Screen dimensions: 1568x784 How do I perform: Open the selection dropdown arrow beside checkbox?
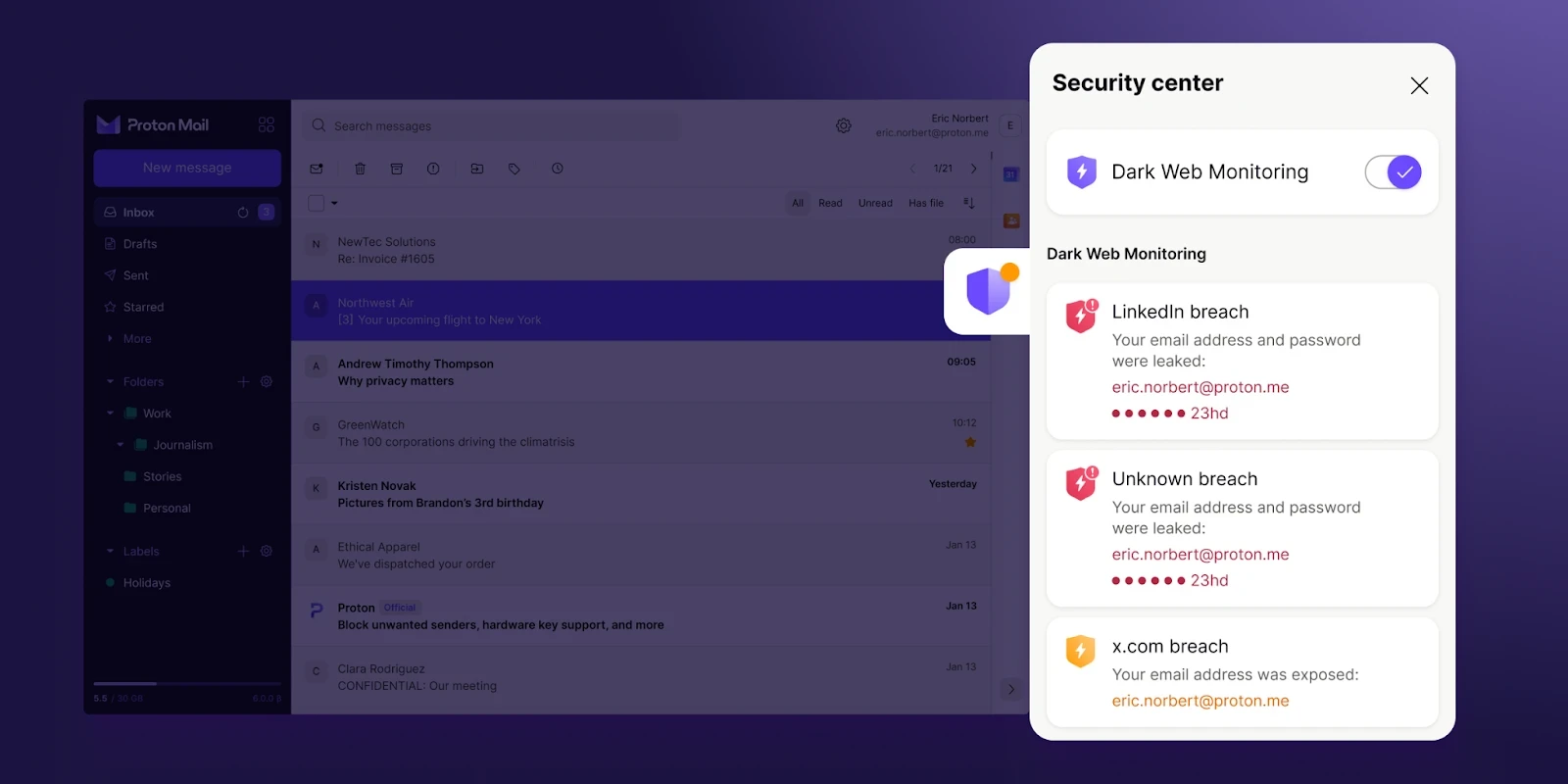[x=334, y=203]
